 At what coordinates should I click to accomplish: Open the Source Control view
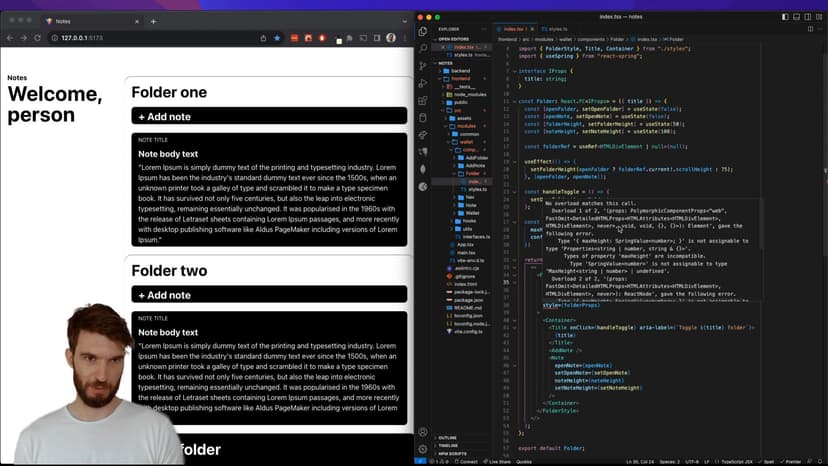tap(423, 66)
